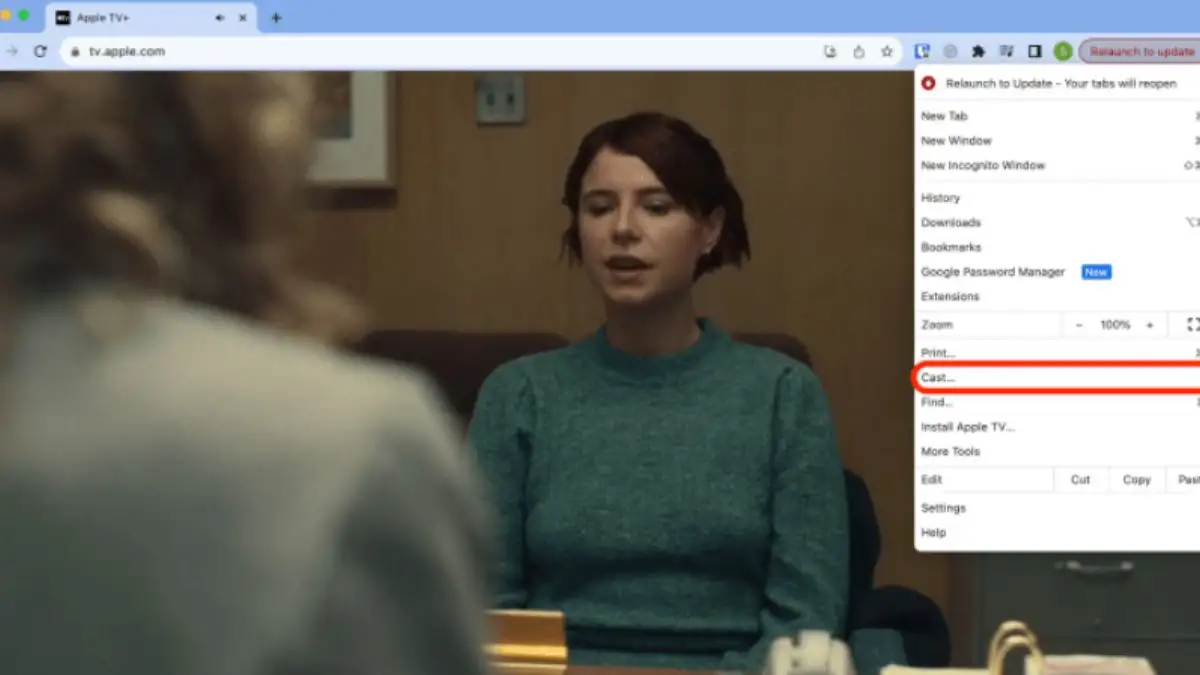Open Extensions from the menu
The image size is (1200, 675).
[1057, 296]
